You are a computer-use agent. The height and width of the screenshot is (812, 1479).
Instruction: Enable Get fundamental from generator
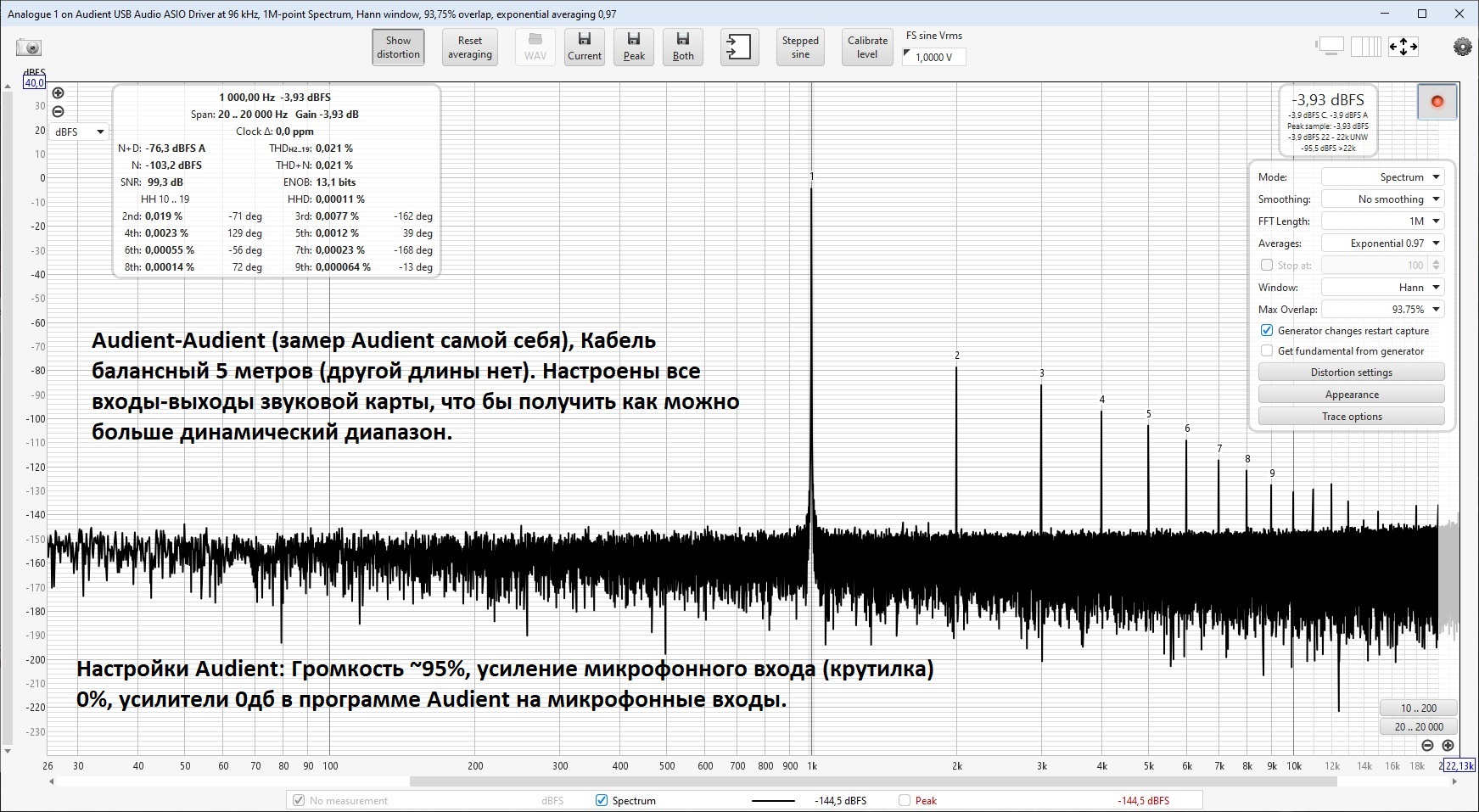(1267, 351)
